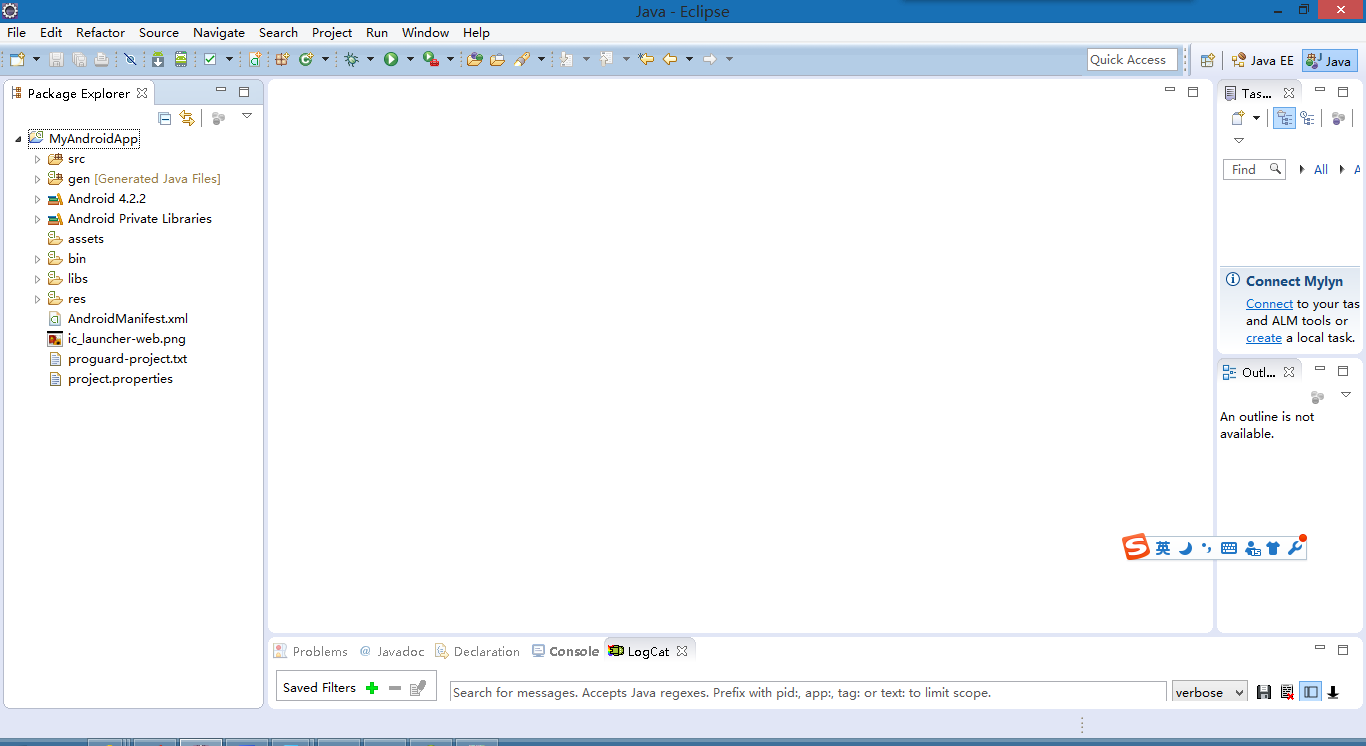Click the Debug bug icon
Image resolution: width=1366 pixels, height=746 pixels.
pos(351,60)
